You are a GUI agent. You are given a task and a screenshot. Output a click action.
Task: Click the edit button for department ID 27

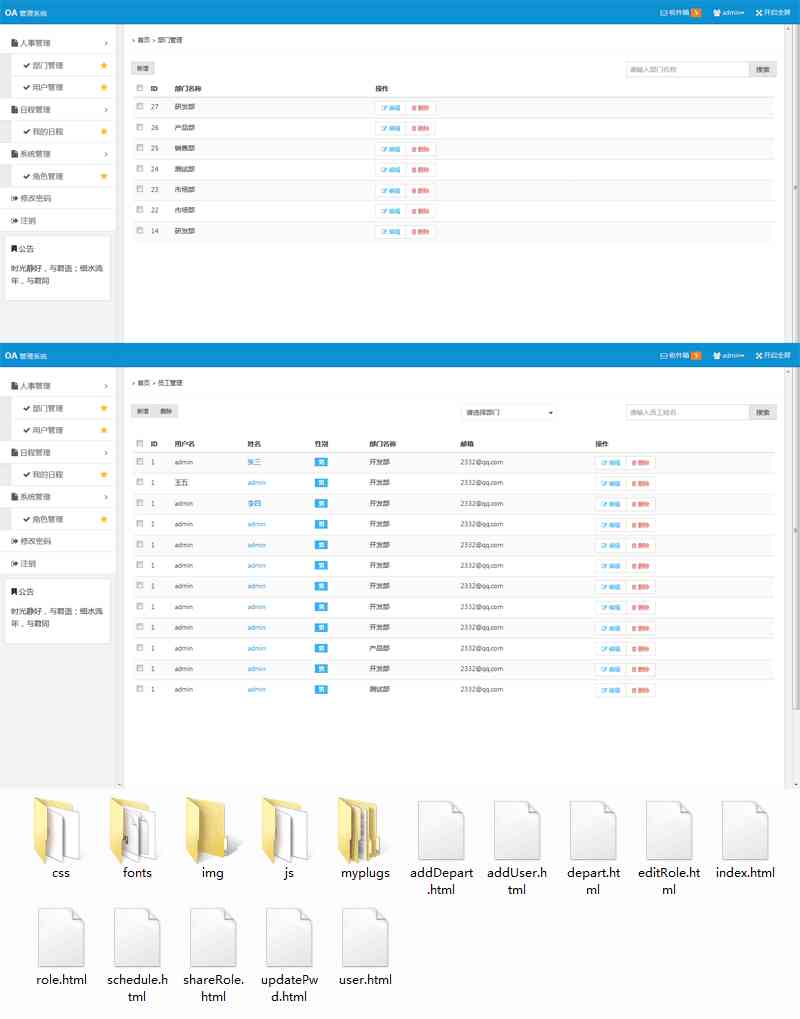[389, 108]
